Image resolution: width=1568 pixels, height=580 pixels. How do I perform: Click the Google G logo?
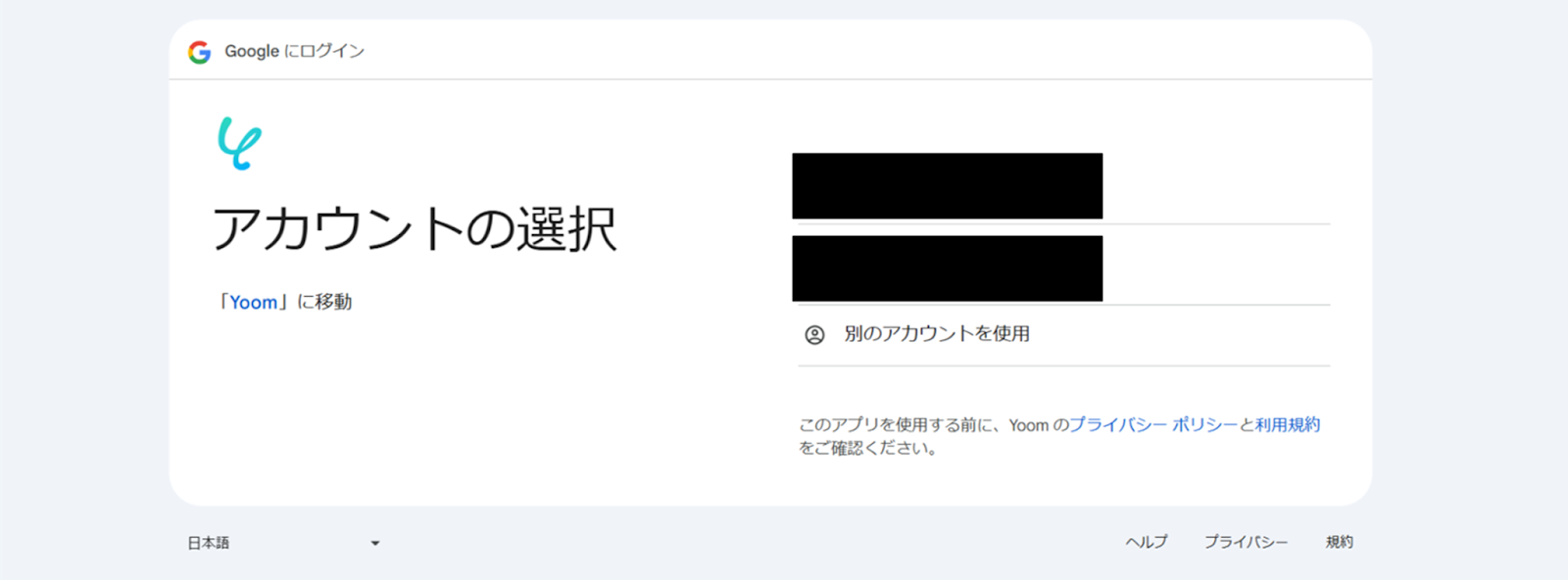[x=200, y=52]
